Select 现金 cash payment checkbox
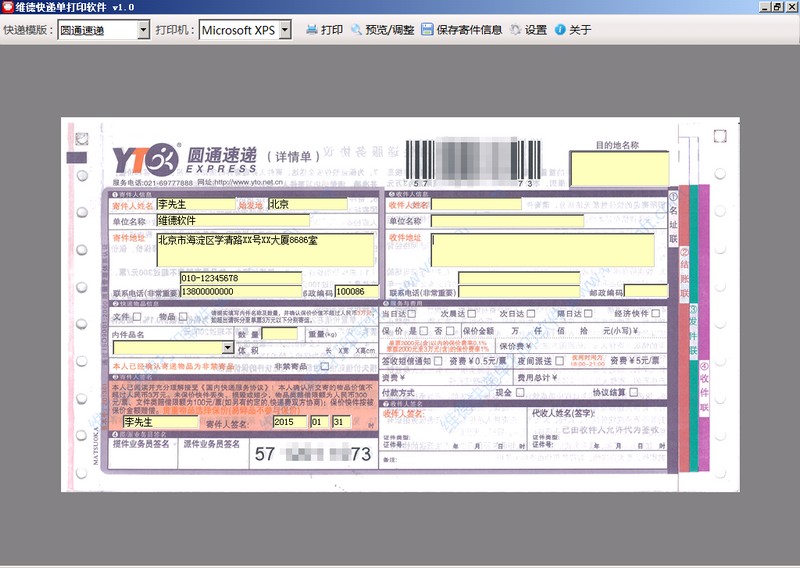The height and width of the screenshot is (568, 800). [x=519, y=392]
